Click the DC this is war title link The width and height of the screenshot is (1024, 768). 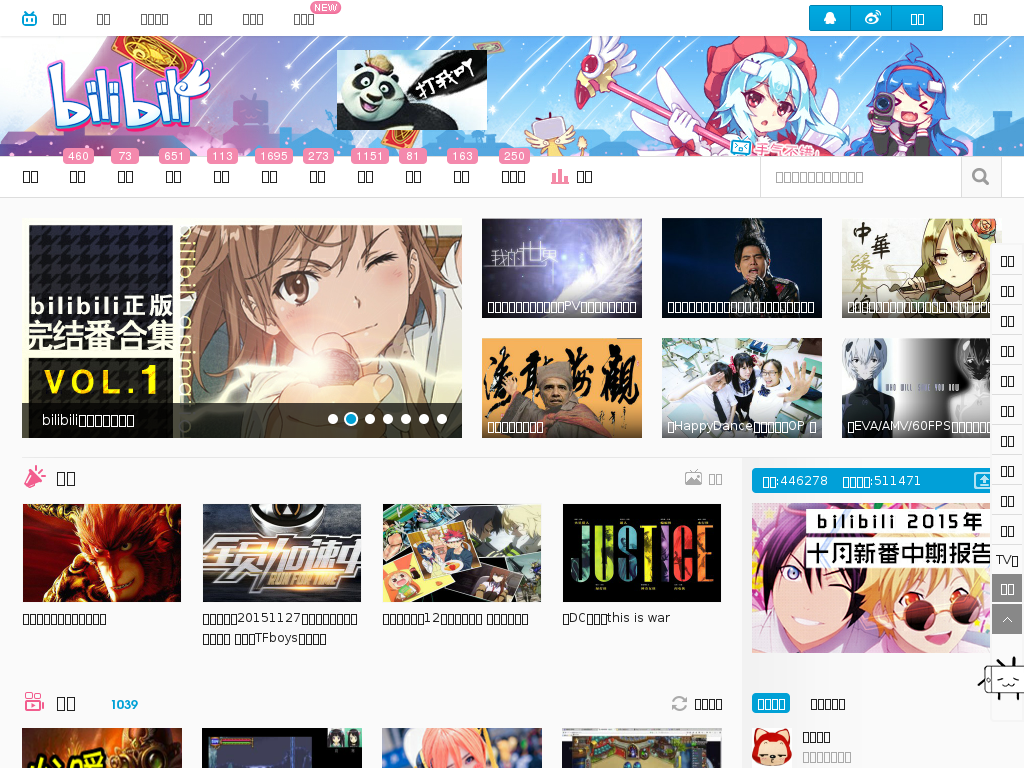click(x=616, y=618)
